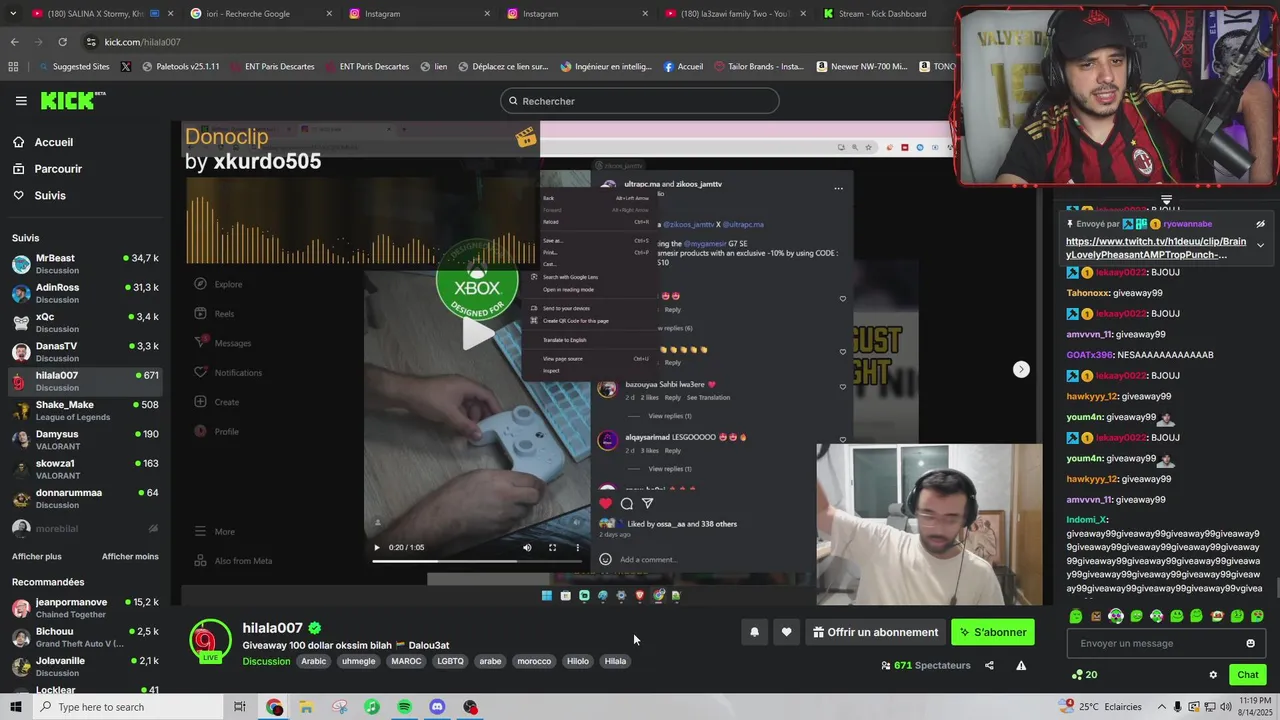Select the Arabic tag

[314, 661]
